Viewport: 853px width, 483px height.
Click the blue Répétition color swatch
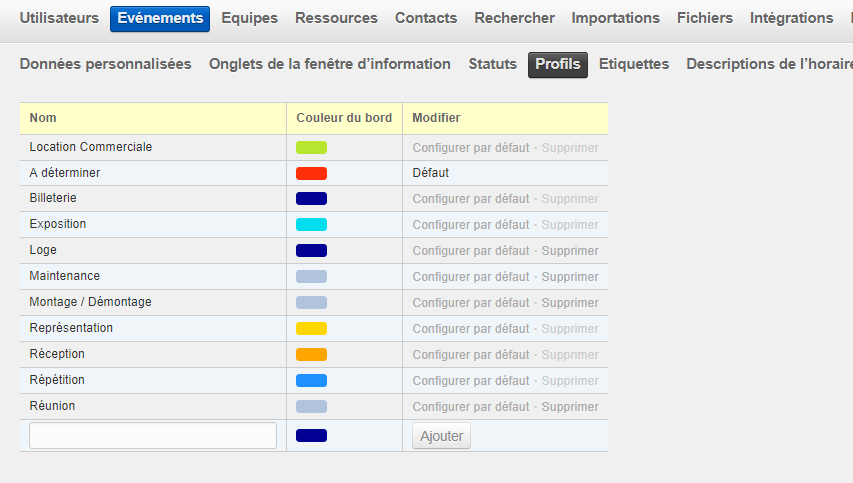coord(311,381)
